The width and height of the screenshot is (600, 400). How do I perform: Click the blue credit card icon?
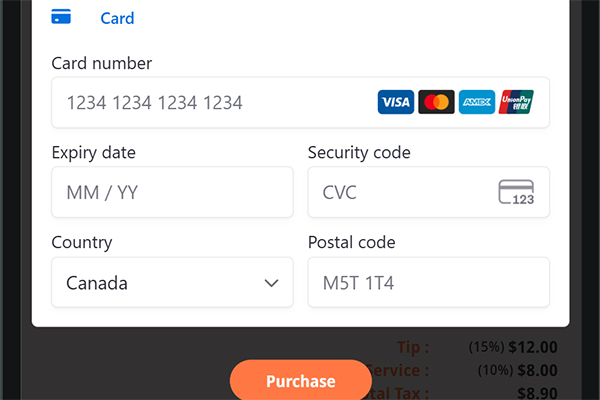(x=61, y=17)
